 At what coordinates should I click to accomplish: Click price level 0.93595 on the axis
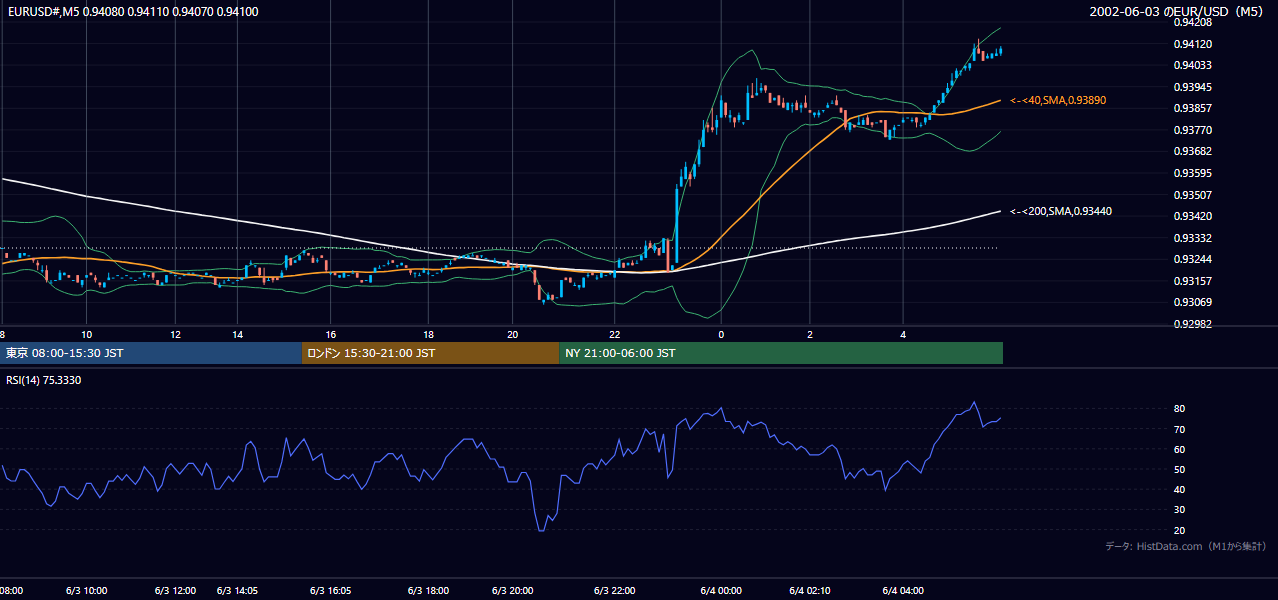(1193, 174)
